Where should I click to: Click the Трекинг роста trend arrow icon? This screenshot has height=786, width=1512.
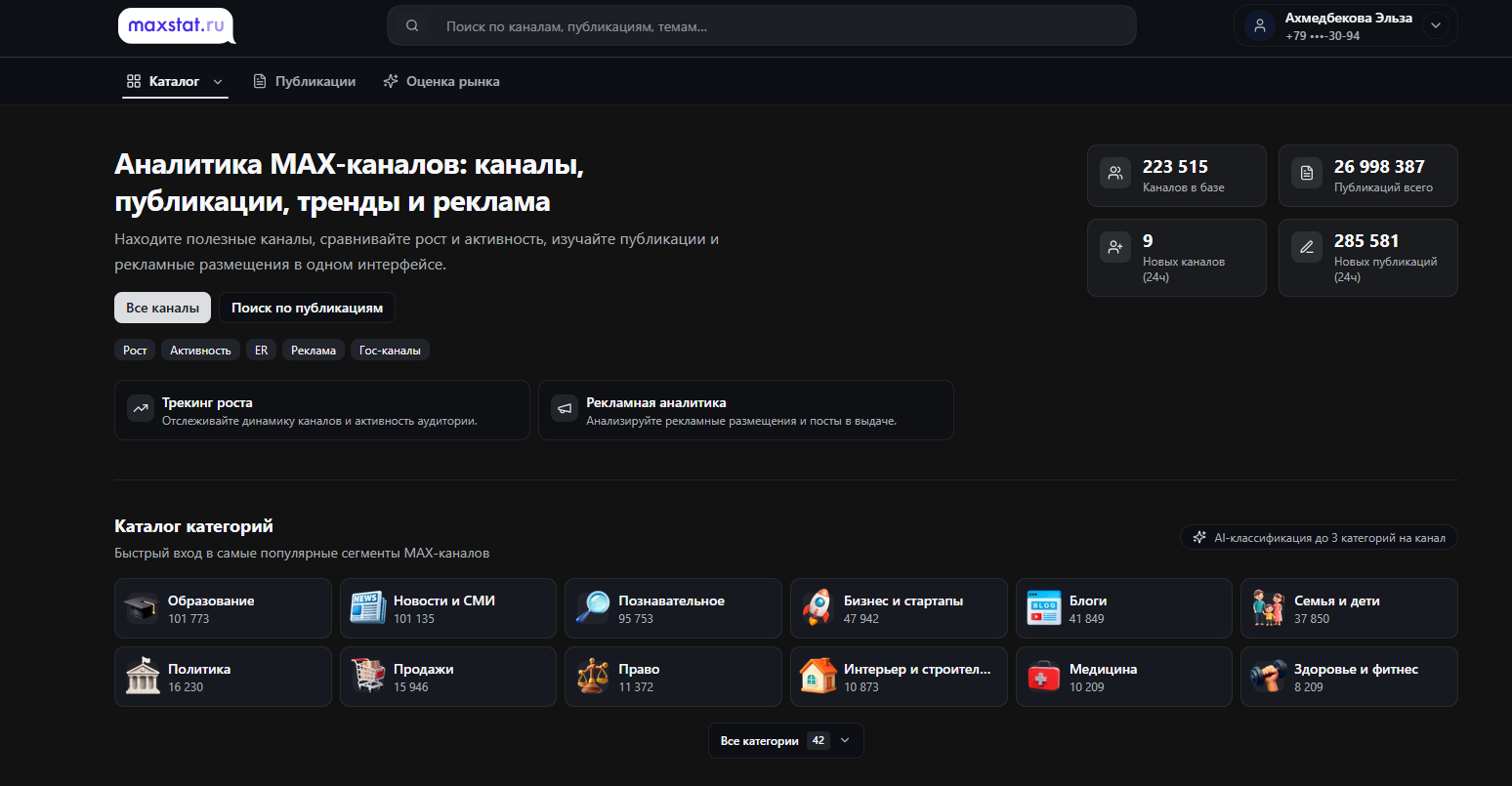(142, 409)
